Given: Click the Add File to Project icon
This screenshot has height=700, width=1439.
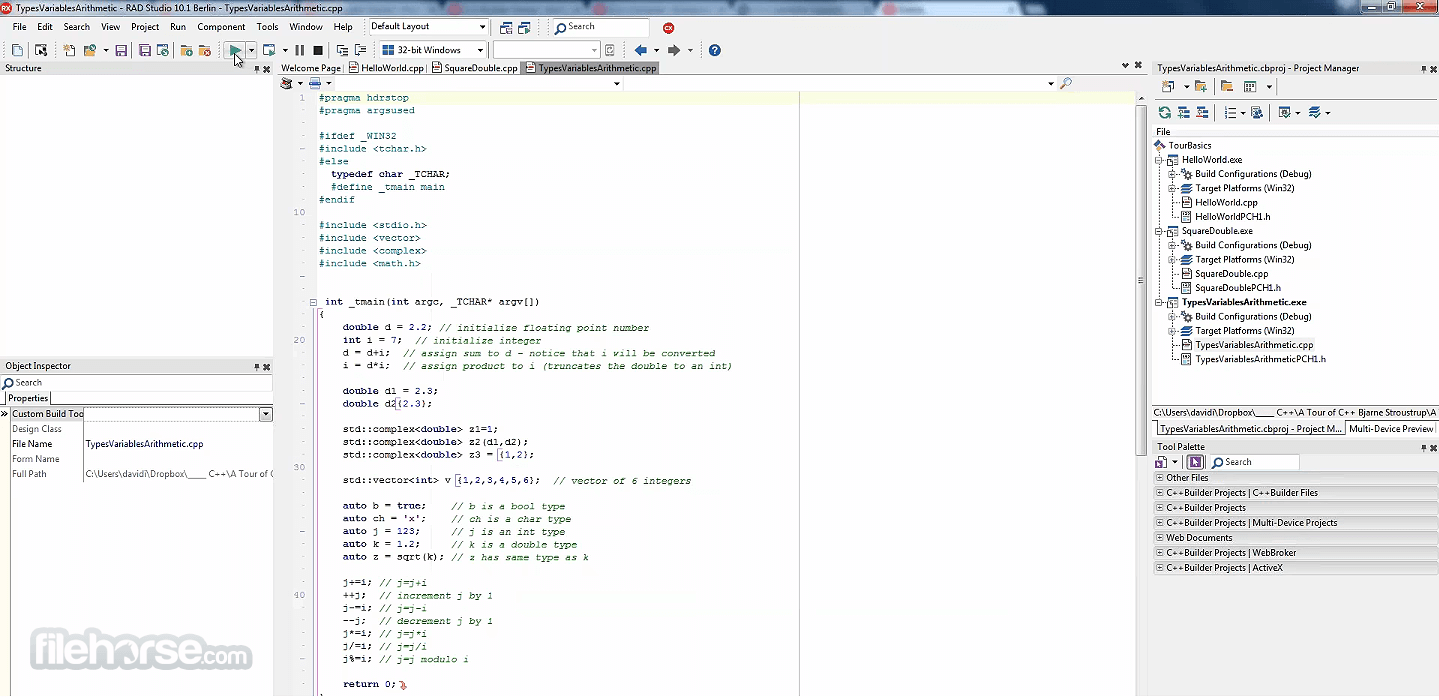Looking at the screenshot, I should pos(186,50).
